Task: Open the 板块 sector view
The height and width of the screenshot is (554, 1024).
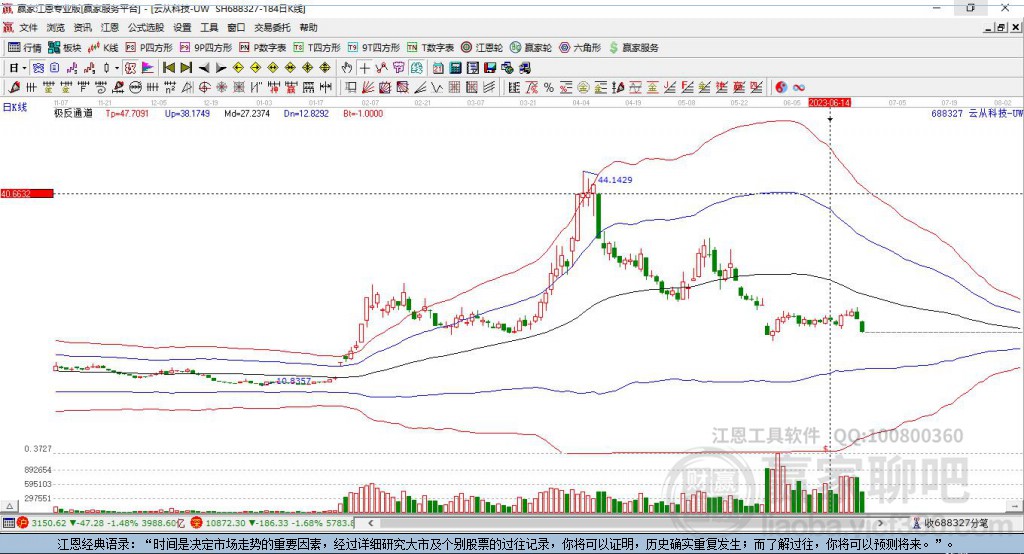Action: click(65, 48)
